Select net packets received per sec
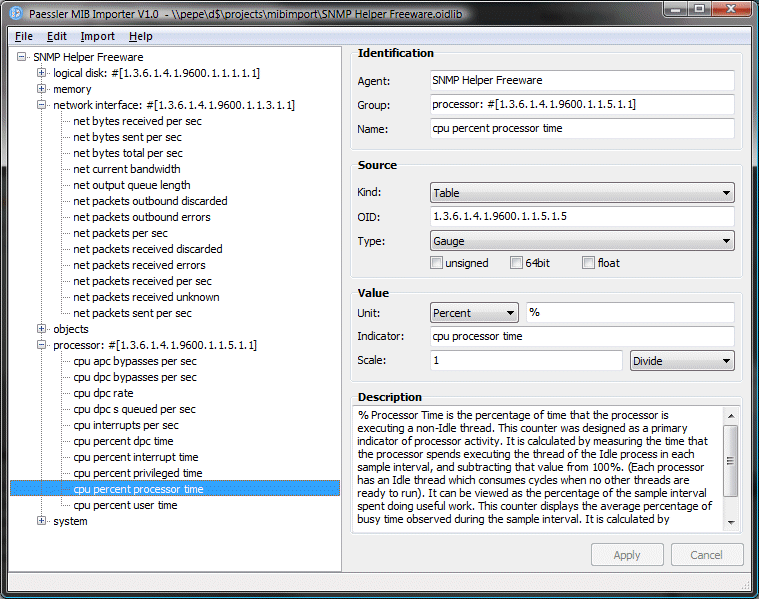This screenshot has height=599, width=759. (142, 281)
